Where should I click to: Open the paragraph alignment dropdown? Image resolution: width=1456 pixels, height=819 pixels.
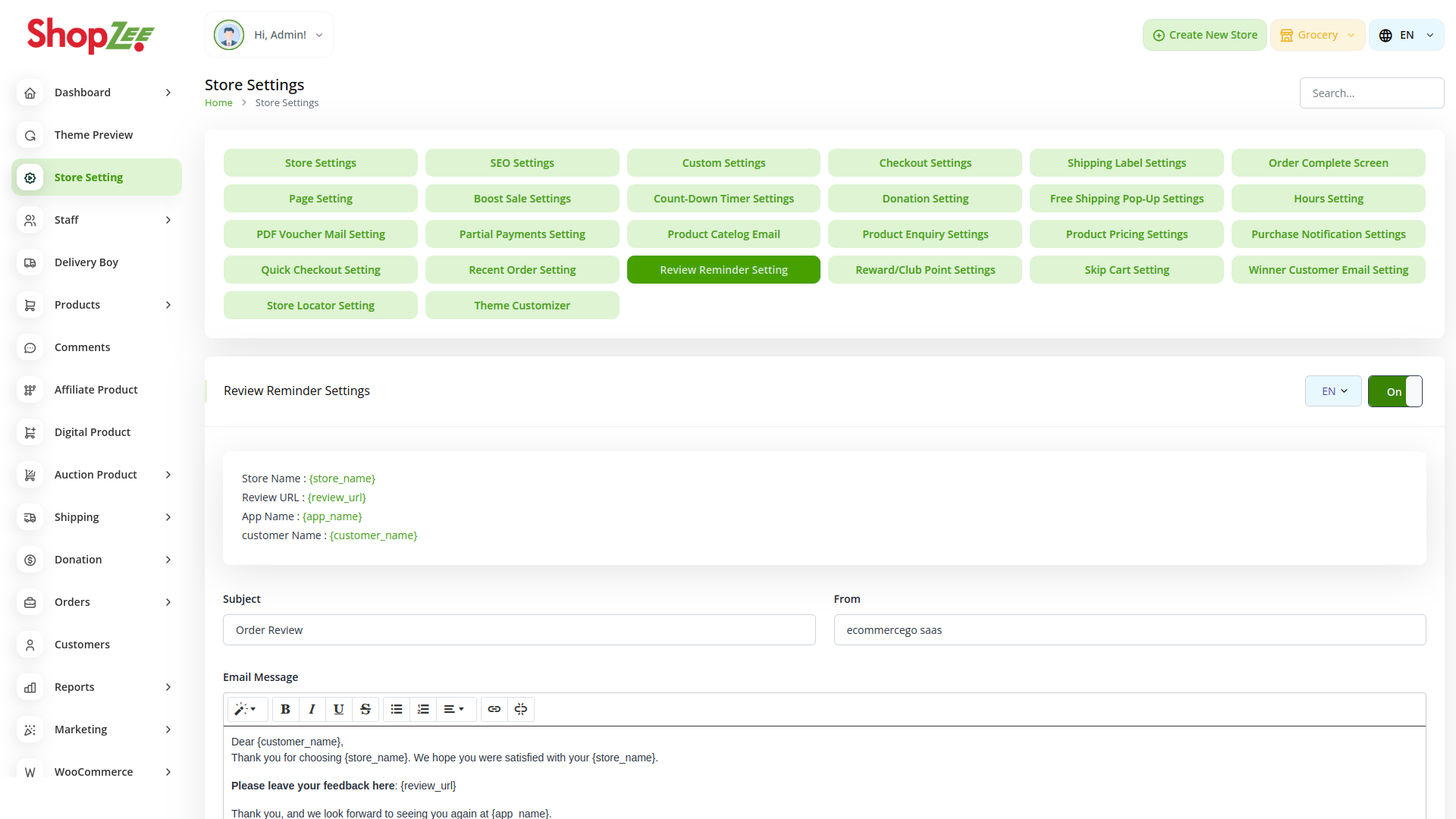coord(453,709)
